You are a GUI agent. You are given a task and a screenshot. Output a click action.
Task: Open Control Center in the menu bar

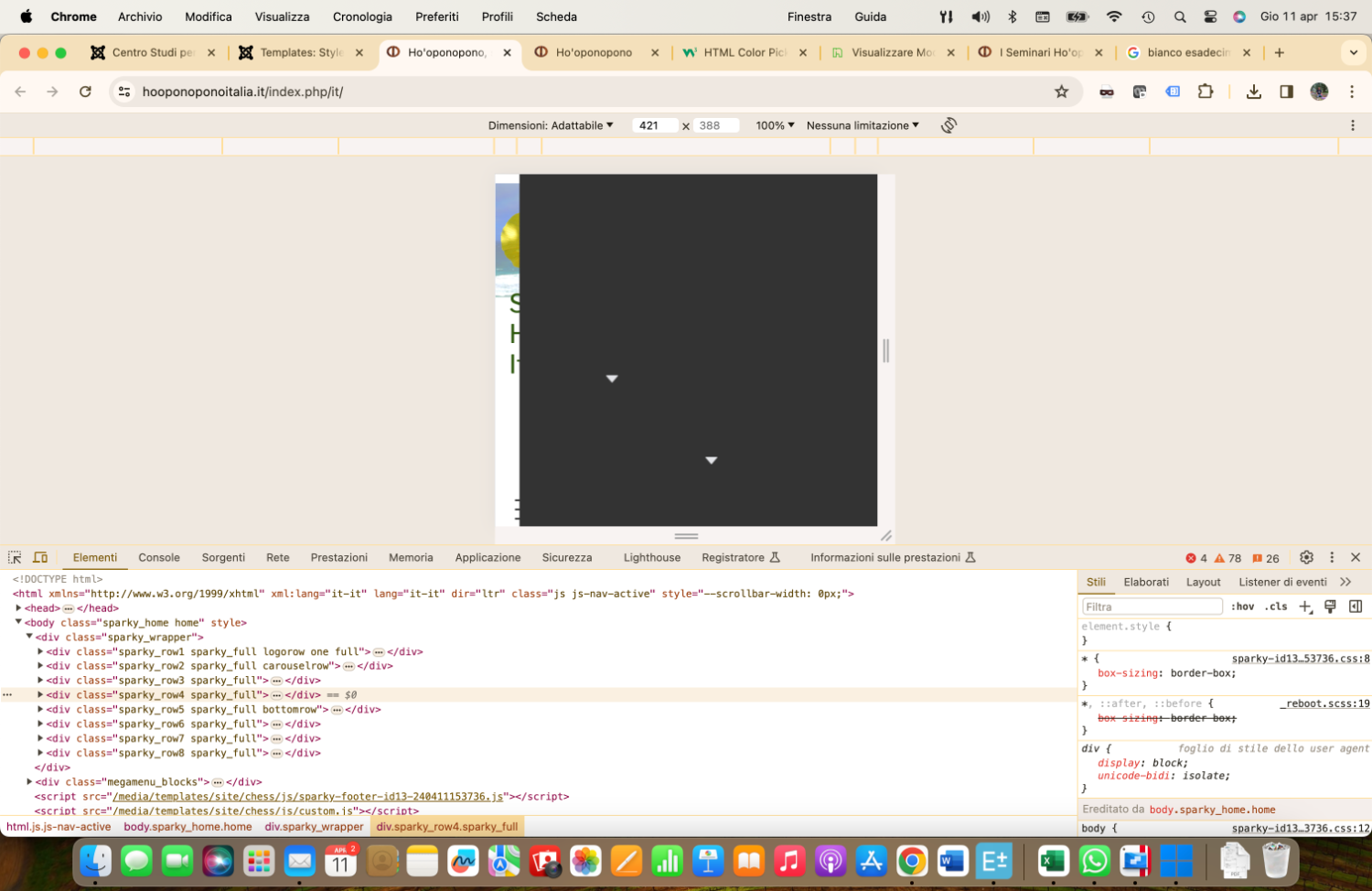pyautogui.click(x=1210, y=16)
